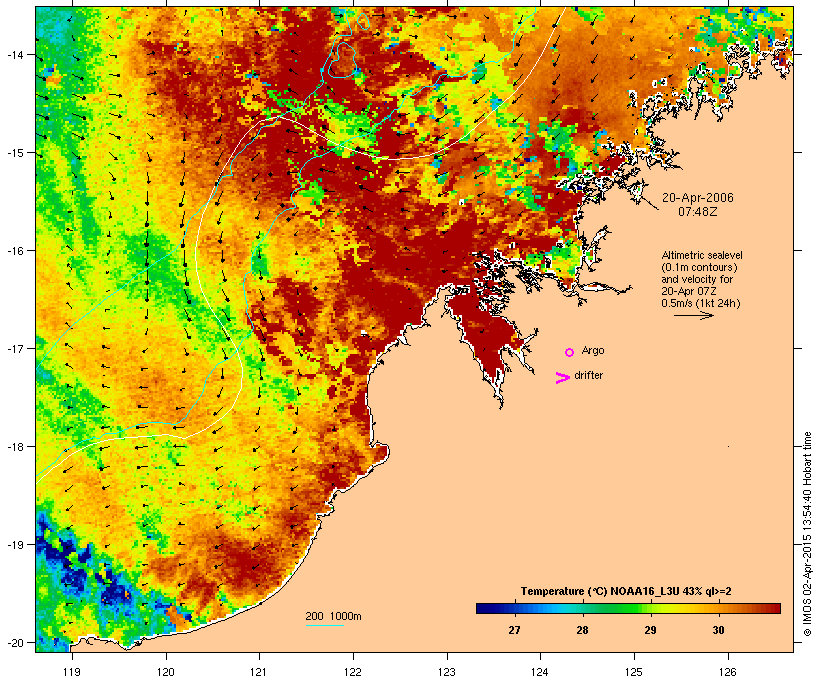Viewport: 820px width, 680px height.
Task: Click the longitude label 125
Action: tap(634, 672)
